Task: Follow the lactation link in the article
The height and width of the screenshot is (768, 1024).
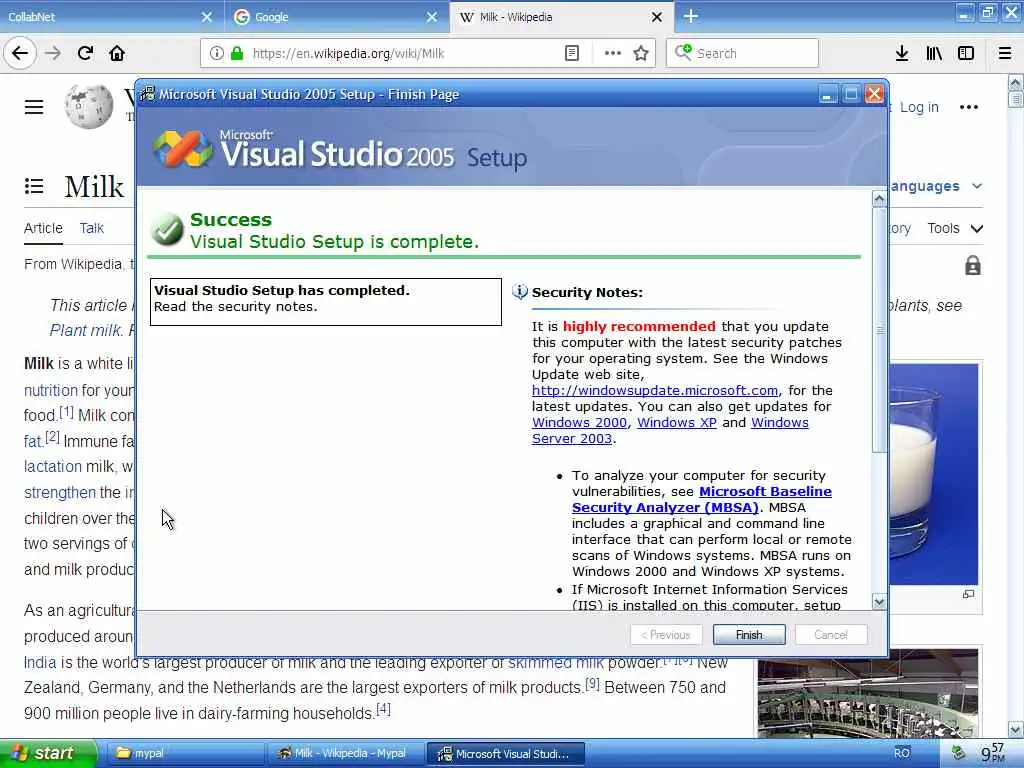Action: (53, 466)
